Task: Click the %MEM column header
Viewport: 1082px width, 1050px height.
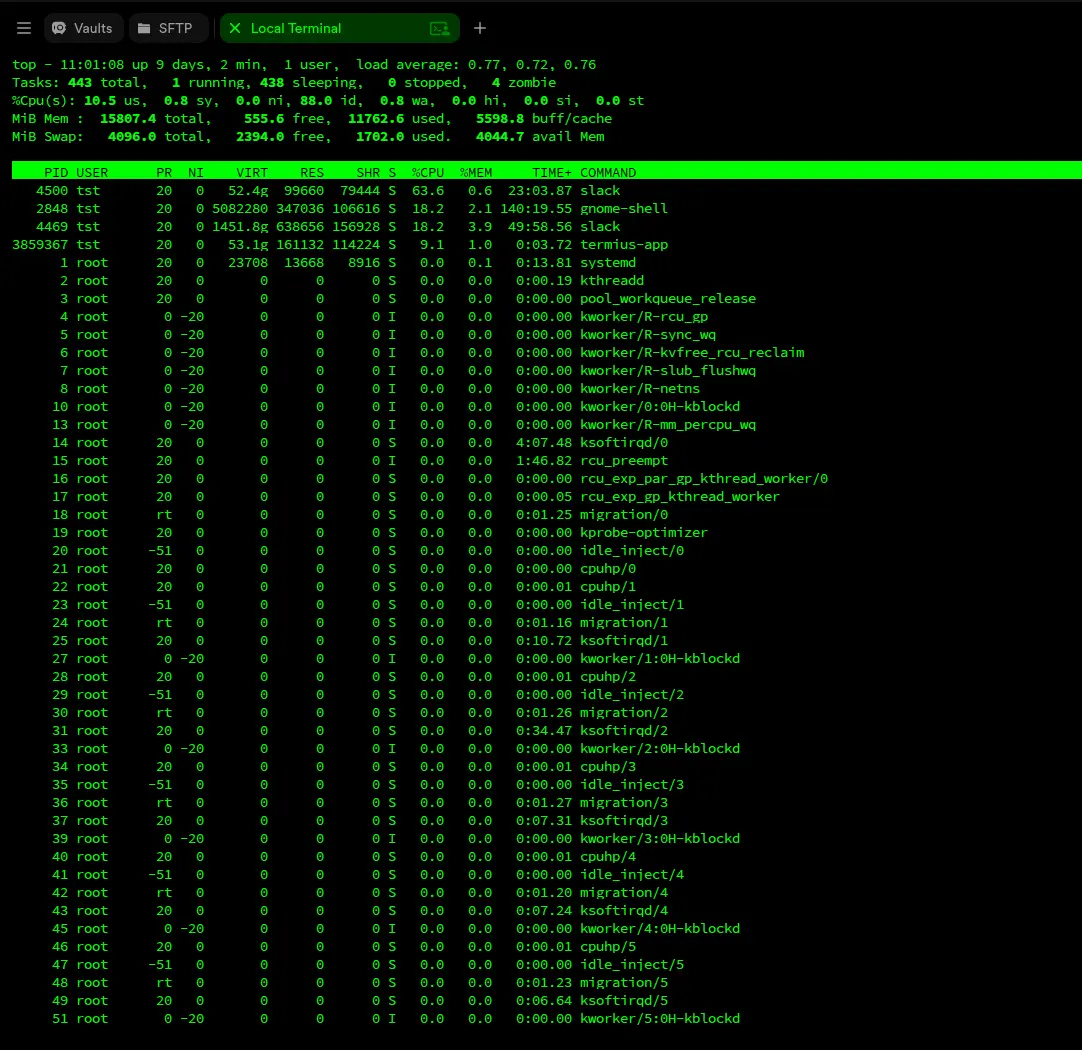Action: point(476,172)
